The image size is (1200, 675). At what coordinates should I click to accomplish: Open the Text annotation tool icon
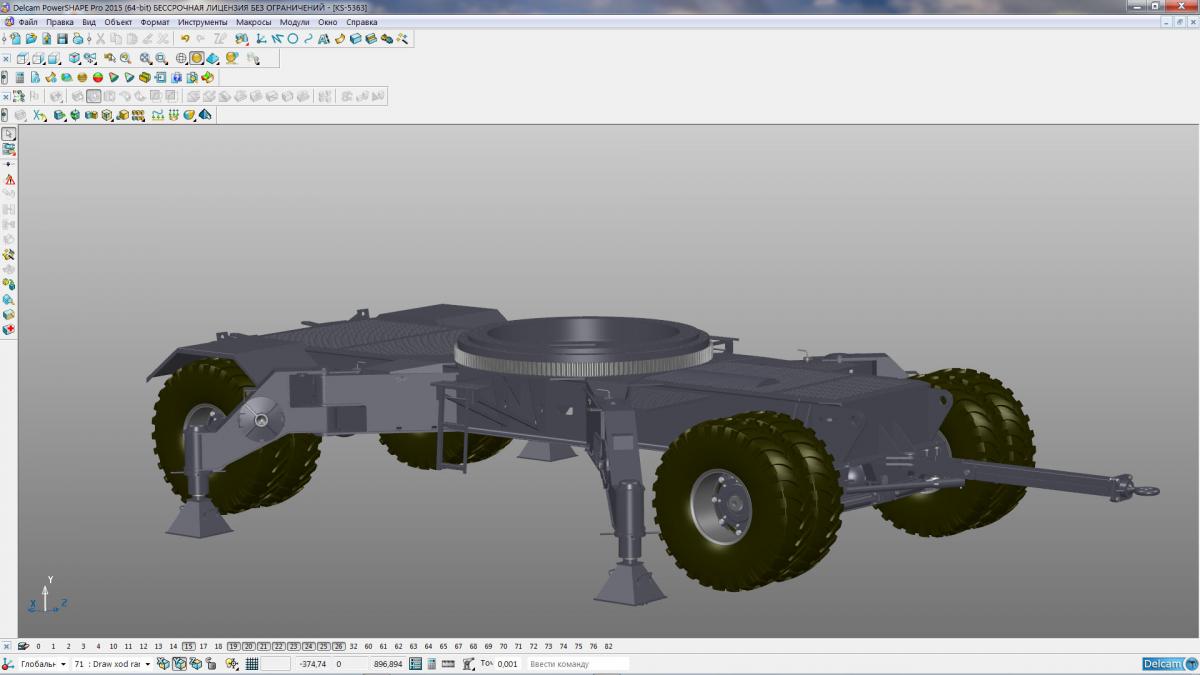(x=324, y=38)
